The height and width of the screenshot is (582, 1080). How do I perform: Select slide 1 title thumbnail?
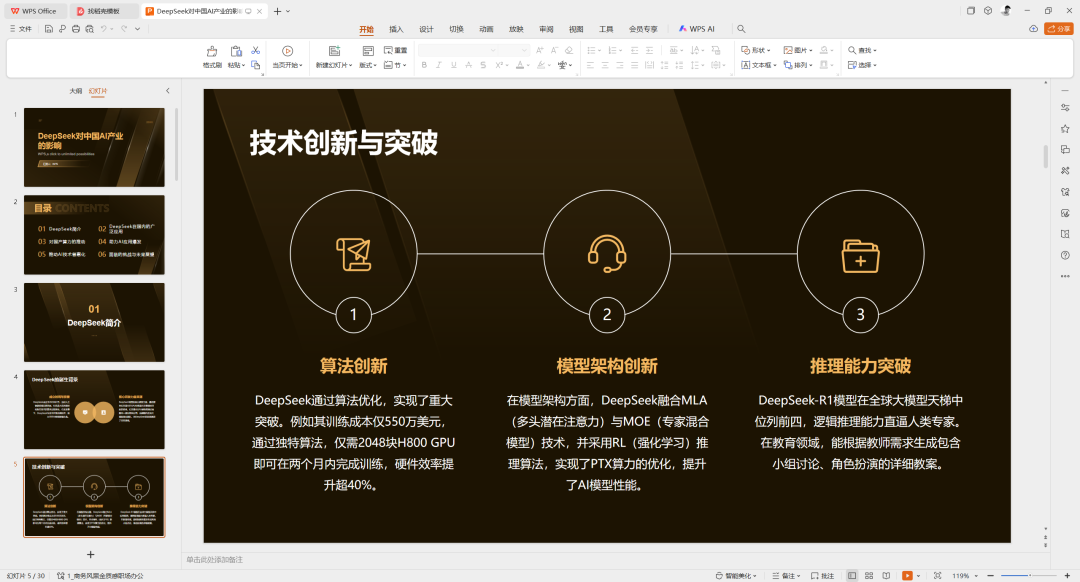click(94, 147)
